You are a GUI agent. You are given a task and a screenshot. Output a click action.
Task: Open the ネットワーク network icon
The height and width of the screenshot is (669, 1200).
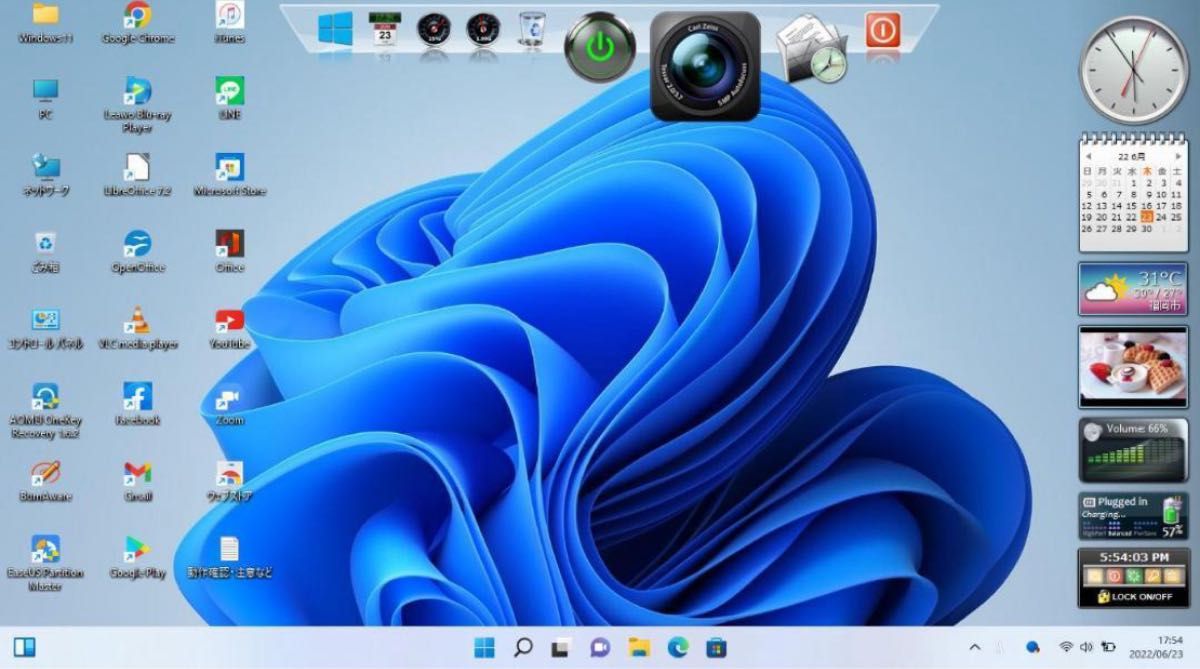point(45,176)
